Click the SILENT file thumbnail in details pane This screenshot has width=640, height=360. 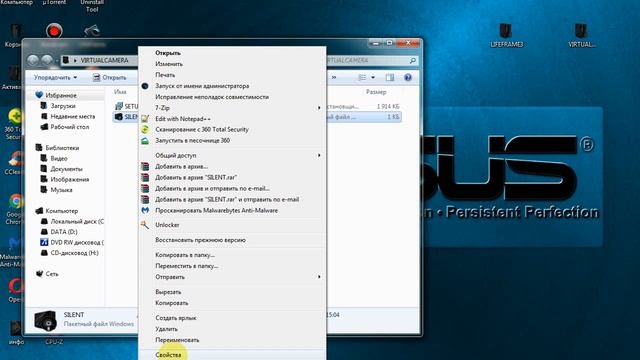coord(45,321)
